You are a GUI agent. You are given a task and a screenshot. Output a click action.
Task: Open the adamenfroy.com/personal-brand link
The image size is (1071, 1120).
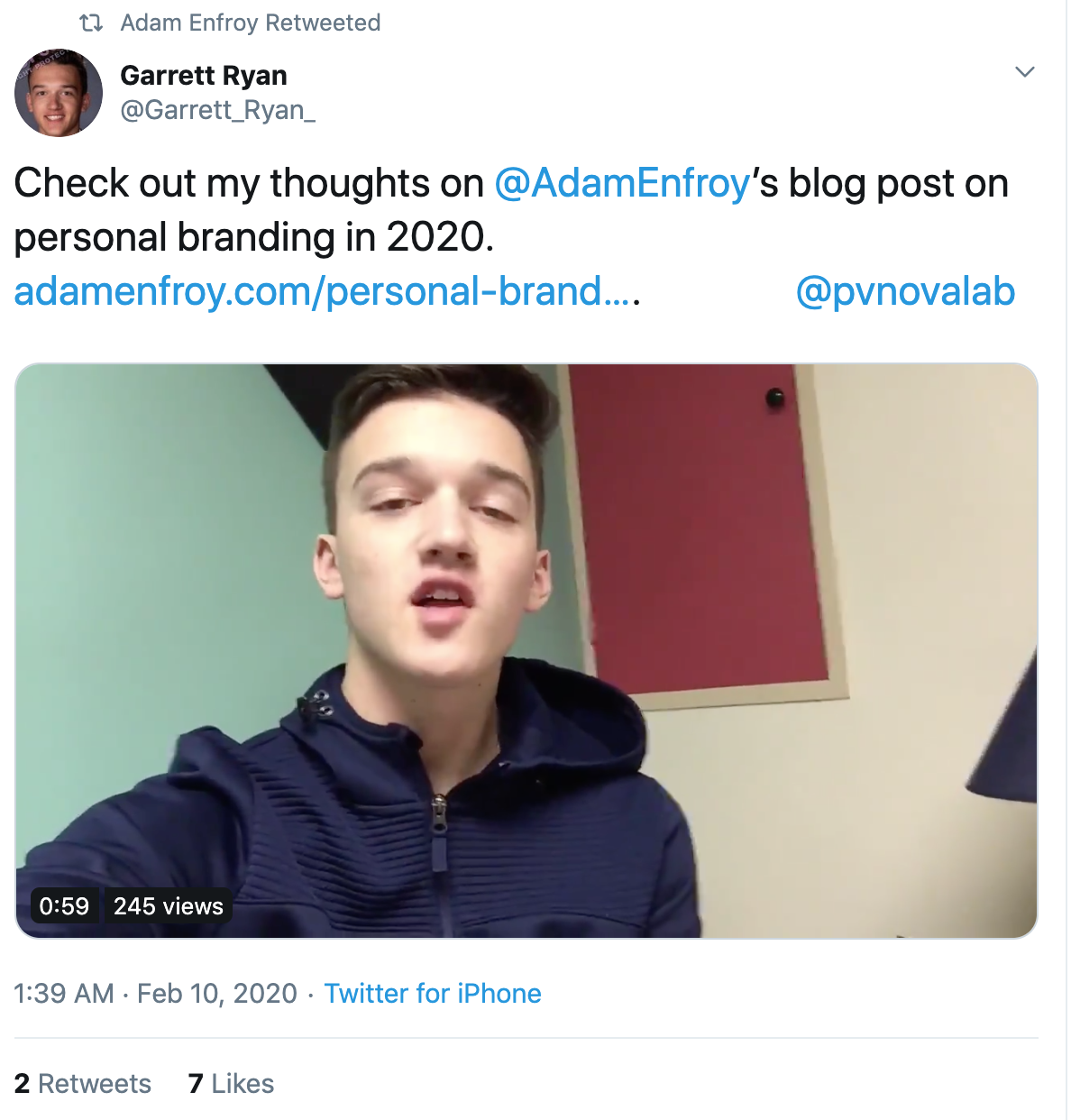[323, 291]
